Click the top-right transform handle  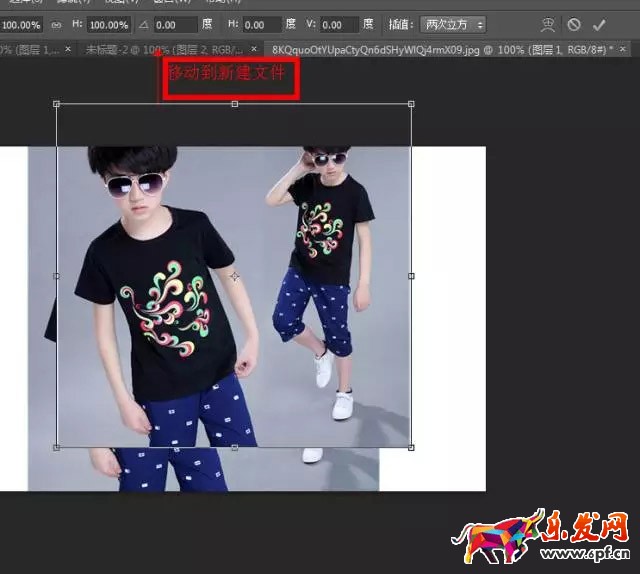pos(411,104)
